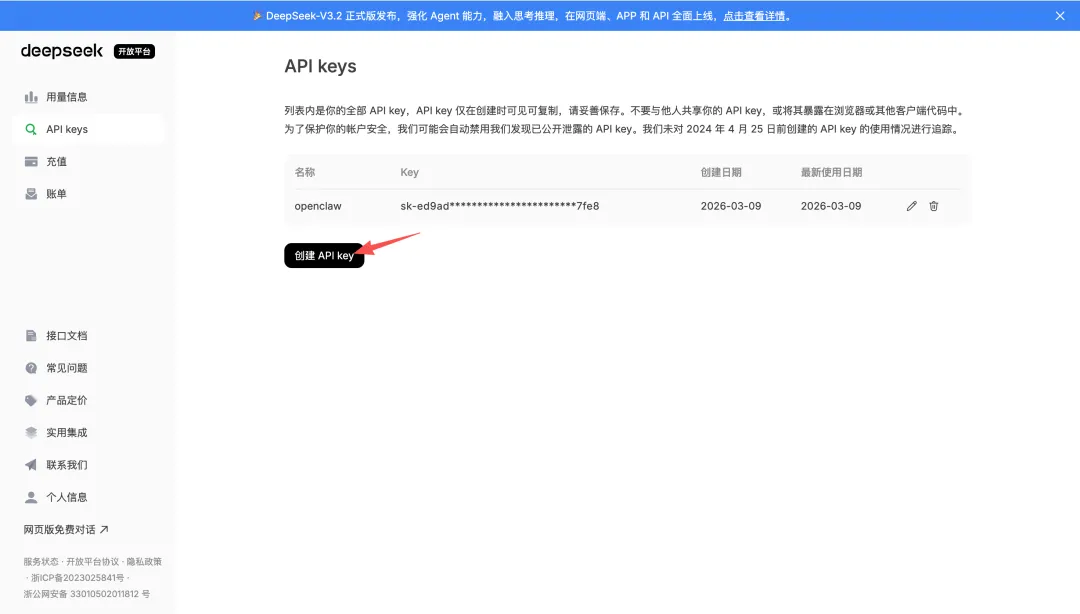The width and height of the screenshot is (1080, 614).
Task: Click the API keys magnifier icon
Action: pyautogui.click(x=31, y=130)
